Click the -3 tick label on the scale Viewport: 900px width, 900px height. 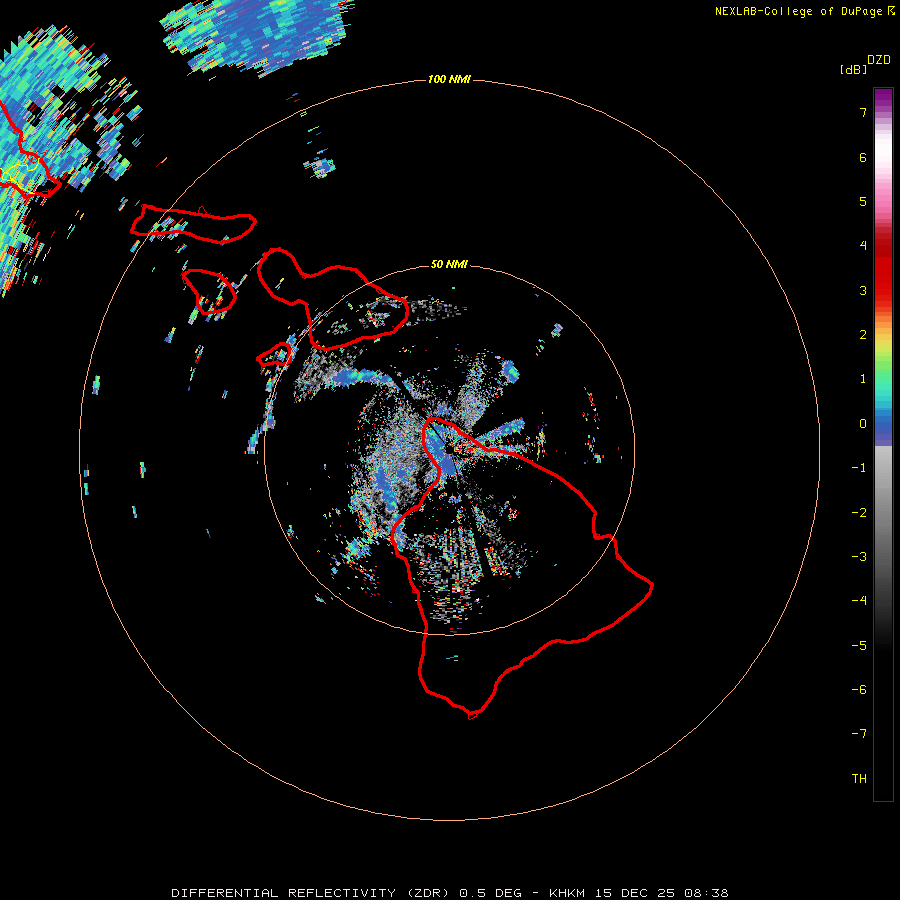point(859,556)
